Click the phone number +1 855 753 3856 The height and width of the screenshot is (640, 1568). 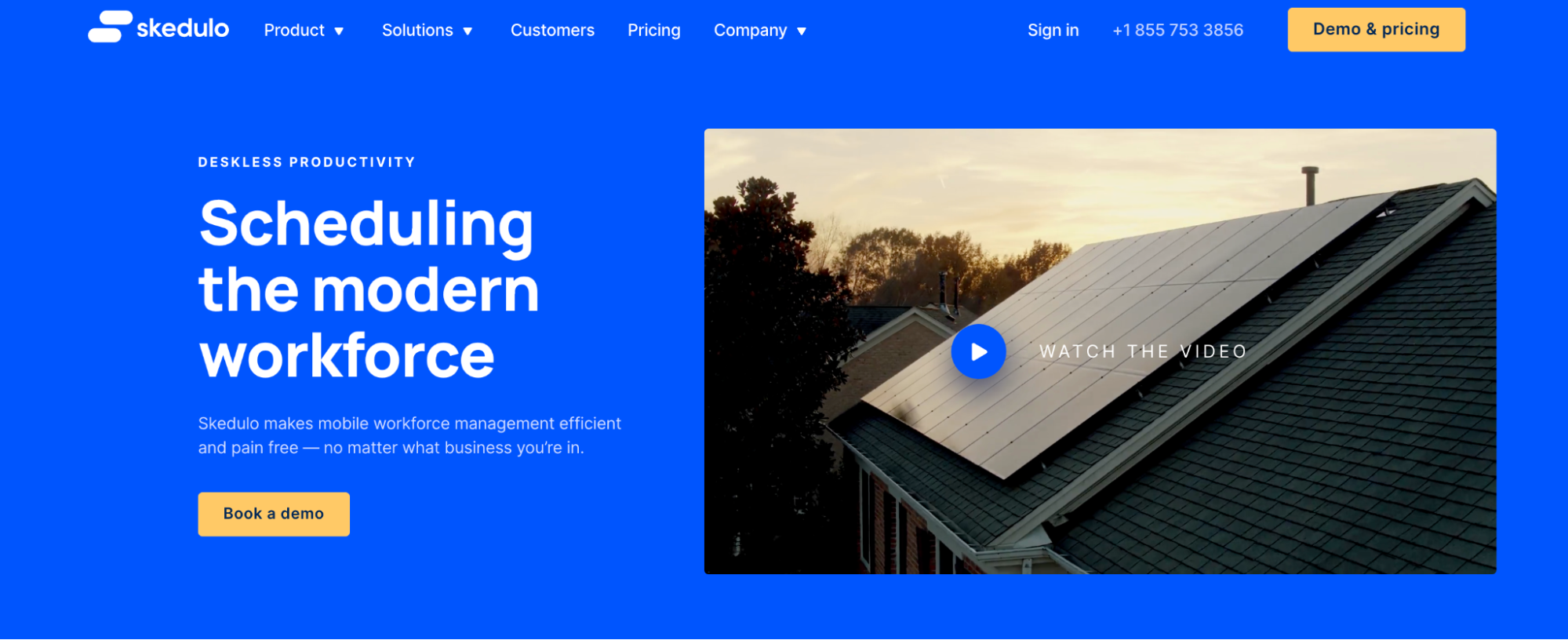[x=1177, y=31]
